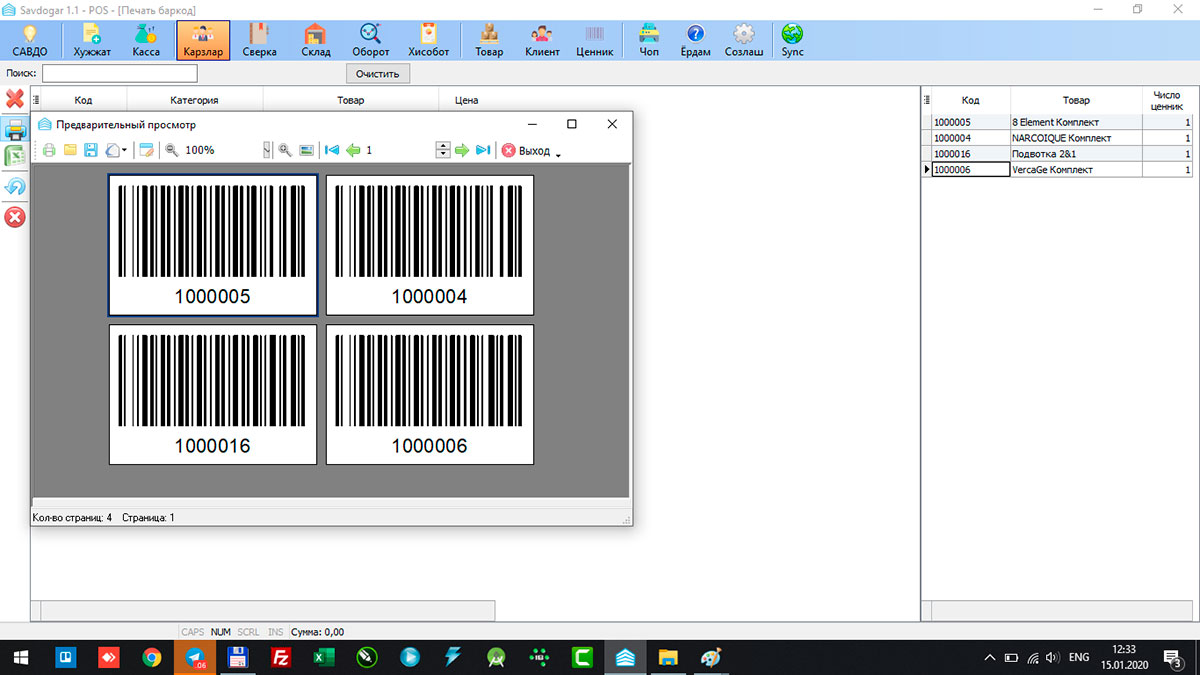Click the zoom out magnifier icon
Image resolution: width=1200 pixels, height=675 pixels.
pyautogui.click(x=171, y=150)
